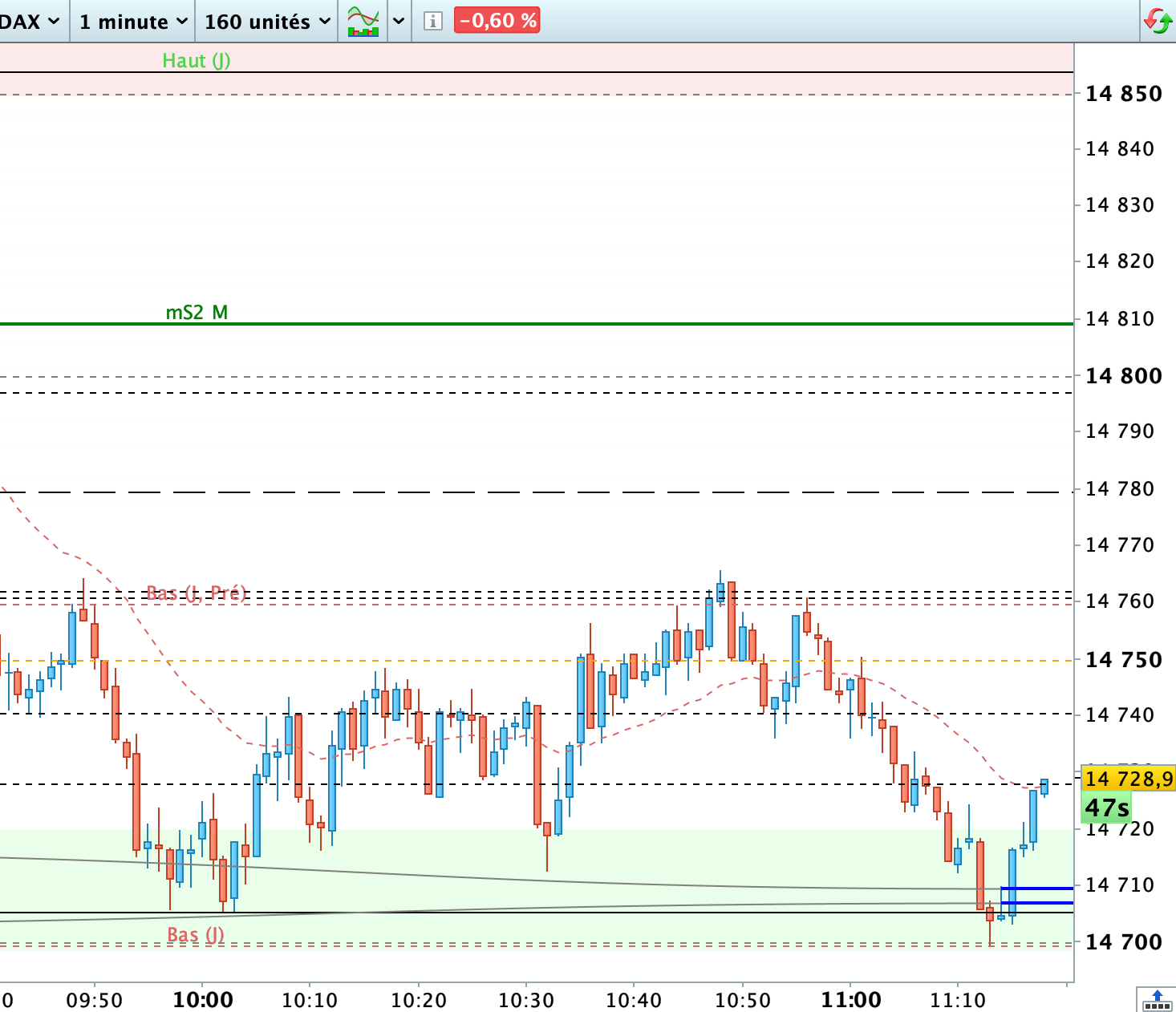Click the 14 850 price axis label
1176x1012 pixels.
point(1123,95)
